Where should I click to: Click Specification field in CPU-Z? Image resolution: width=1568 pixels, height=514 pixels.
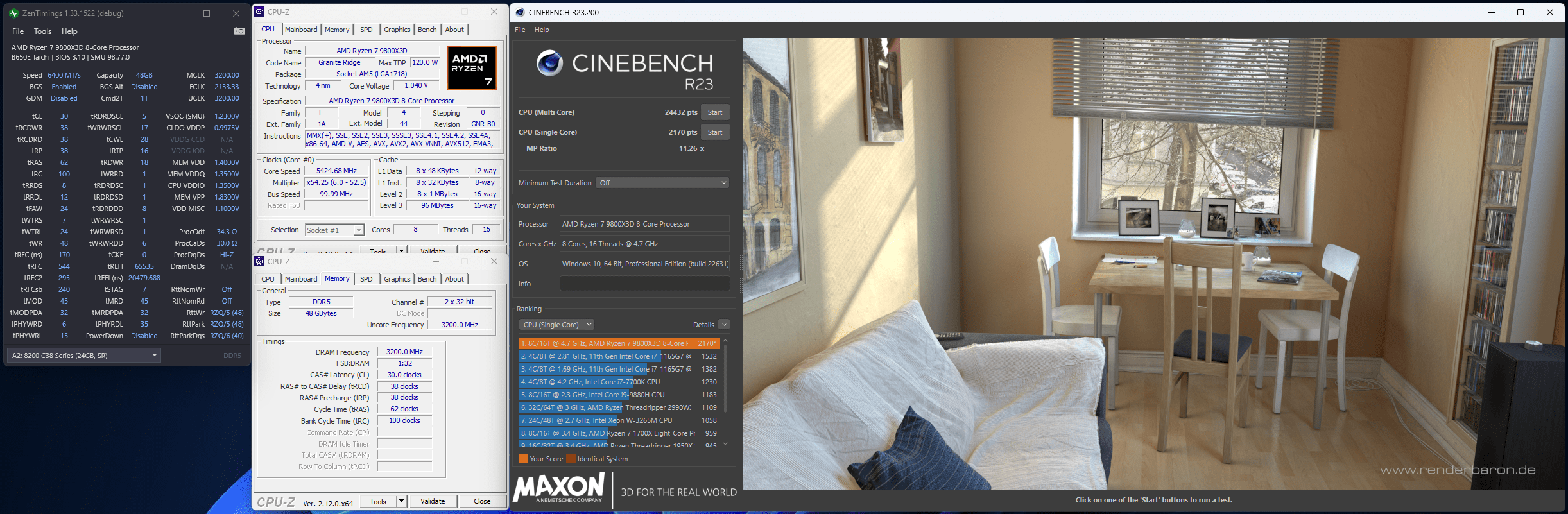click(402, 101)
